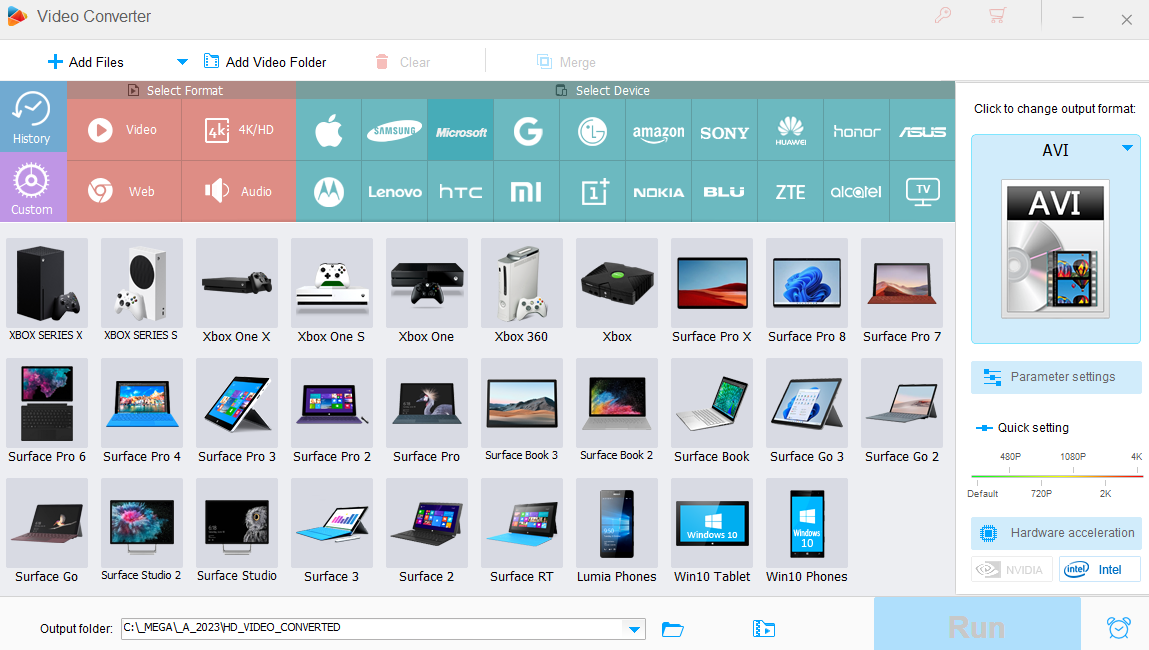Open the shopping cart purchase icon
The width and height of the screenshot is (1149, 650).
[996, 15]
